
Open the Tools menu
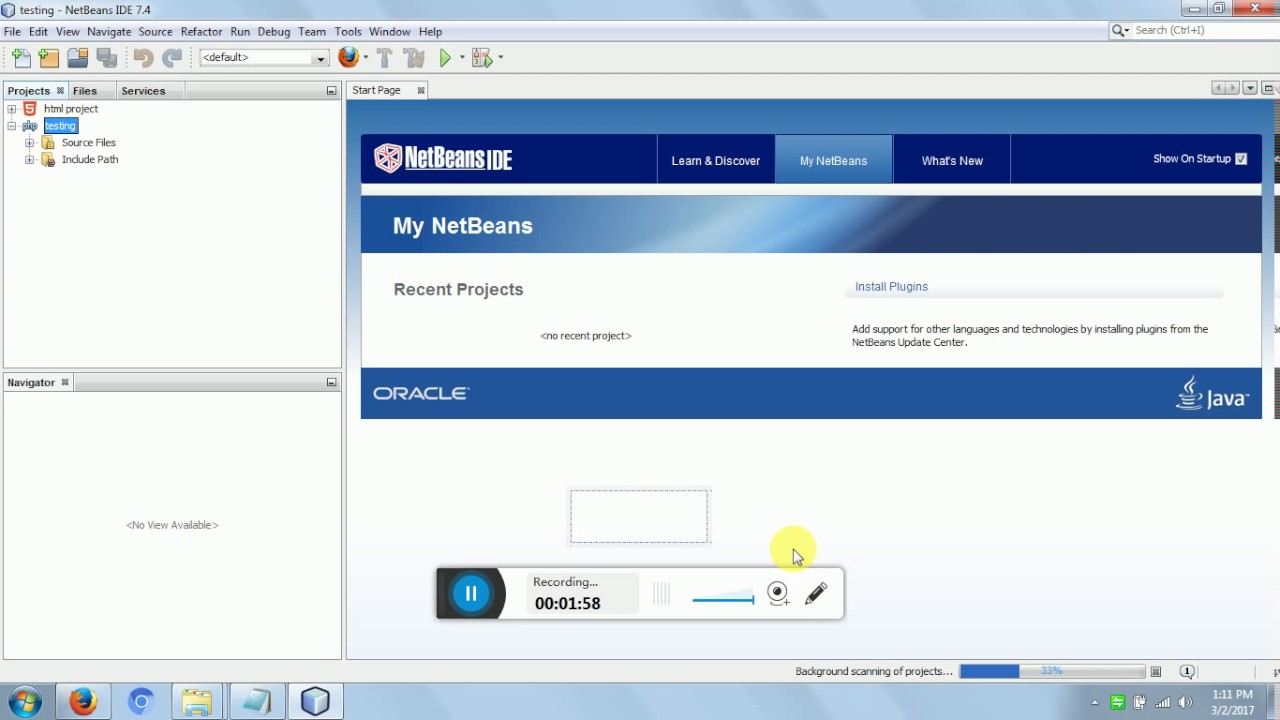[x=348, y=32]
